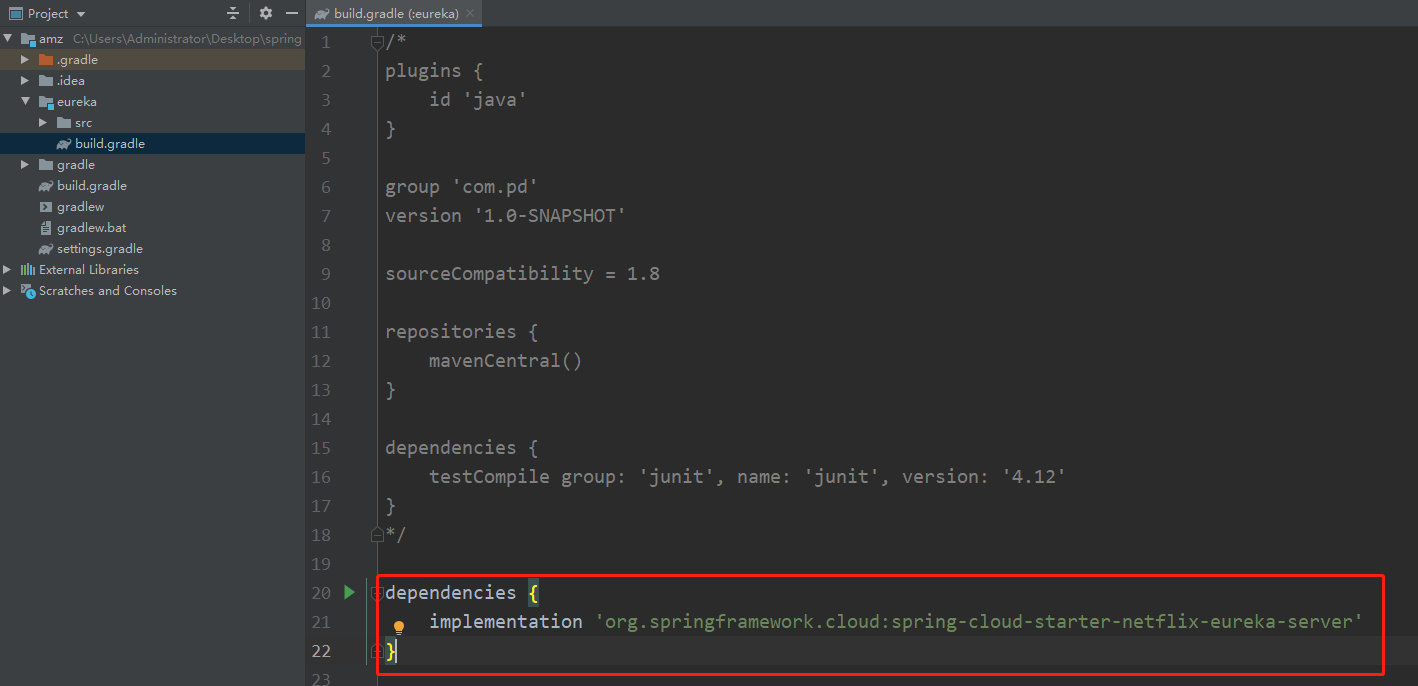Select the amz project root row
The width and height of the screenshot is (1418, 686).
[152, 39]
